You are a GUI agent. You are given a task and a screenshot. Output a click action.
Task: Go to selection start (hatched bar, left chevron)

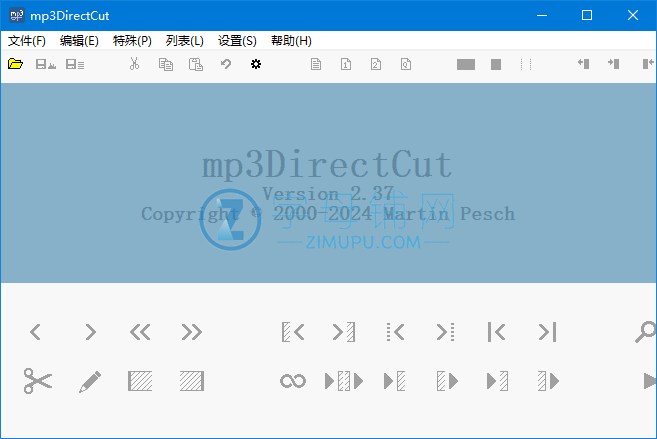point(293,332)
